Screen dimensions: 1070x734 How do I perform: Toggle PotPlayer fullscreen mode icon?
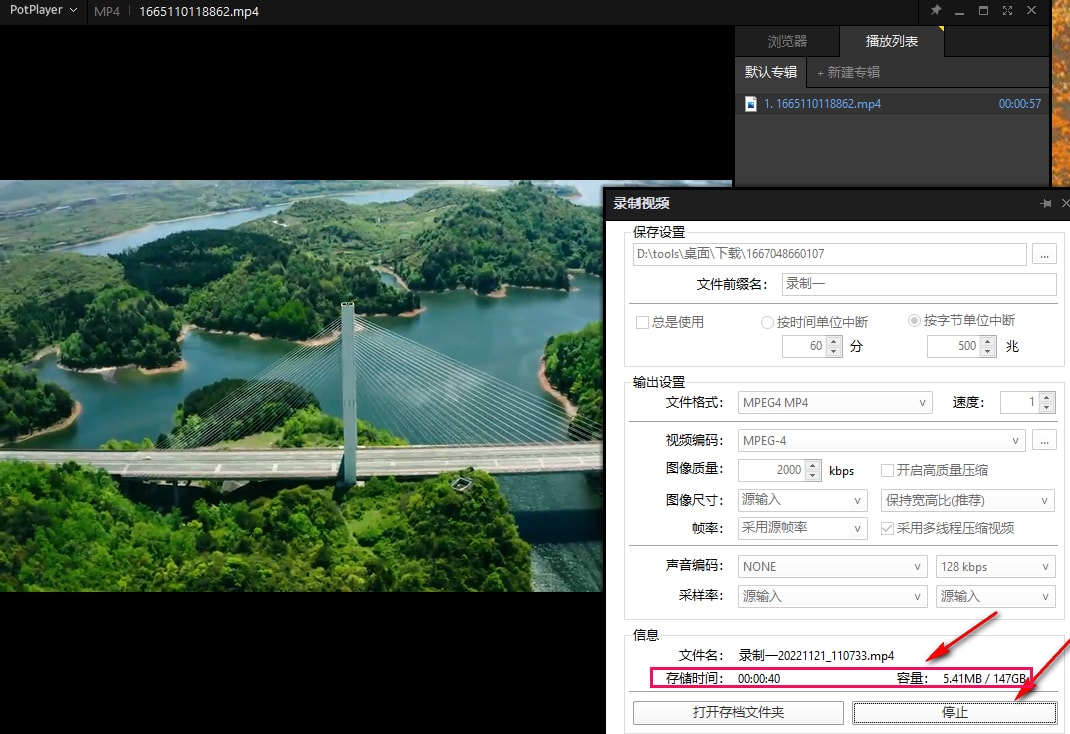point(1008,11)
